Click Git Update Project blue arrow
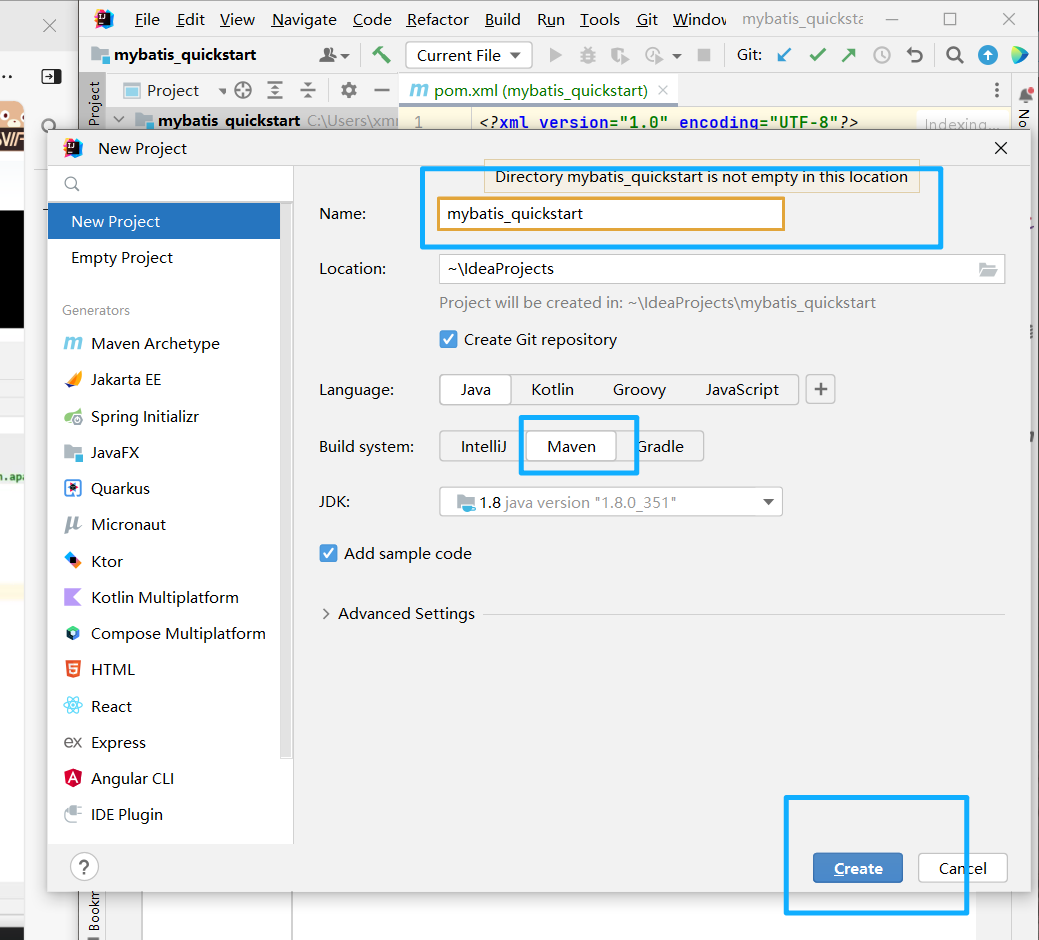The width and height of the screenshot is (1039, 940). tap(784, 55)
